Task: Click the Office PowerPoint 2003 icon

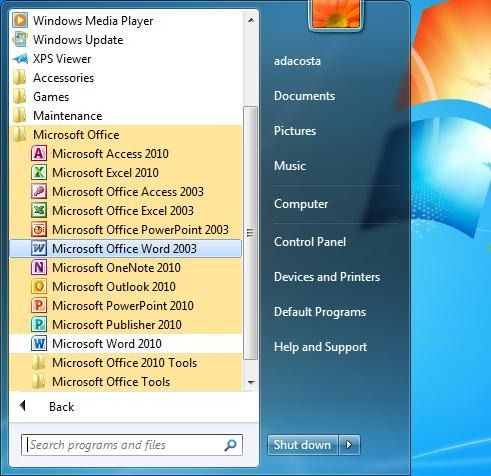Action: tap(39, 230)
